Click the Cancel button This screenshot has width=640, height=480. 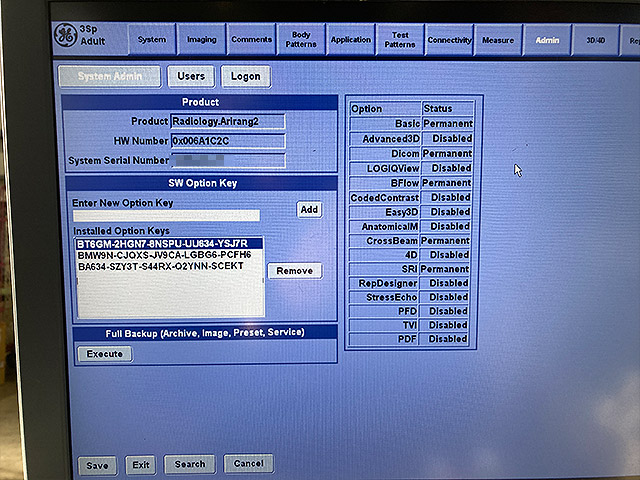[x=249, y=463]
